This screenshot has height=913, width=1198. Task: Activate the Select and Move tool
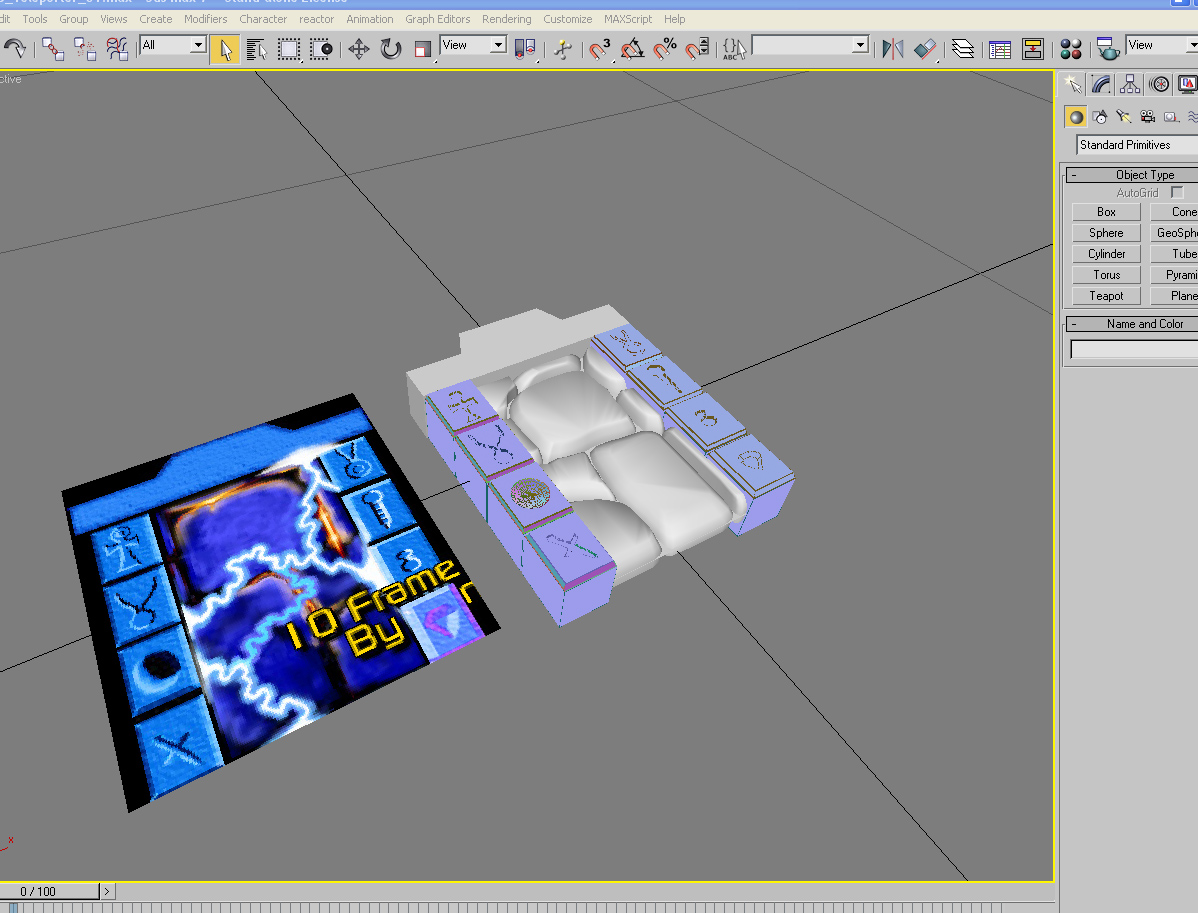pyautogui.click(x=358, y=50)
